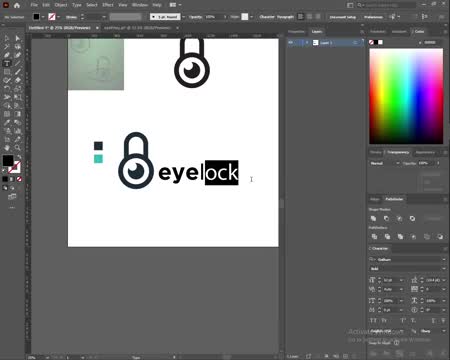Switch to the Properties tab
This screenshot has width=450, height=360.
[296, 32]
